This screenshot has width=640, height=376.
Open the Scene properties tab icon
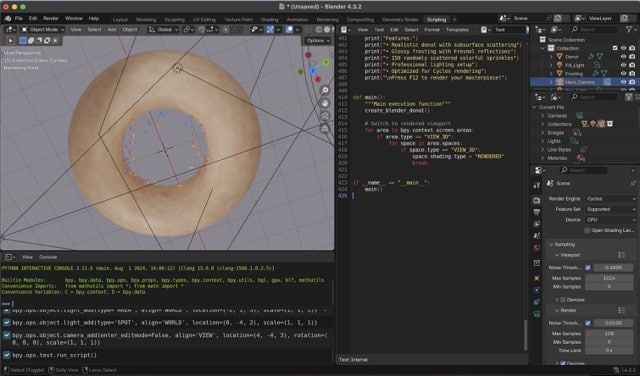tap(537, 236)
